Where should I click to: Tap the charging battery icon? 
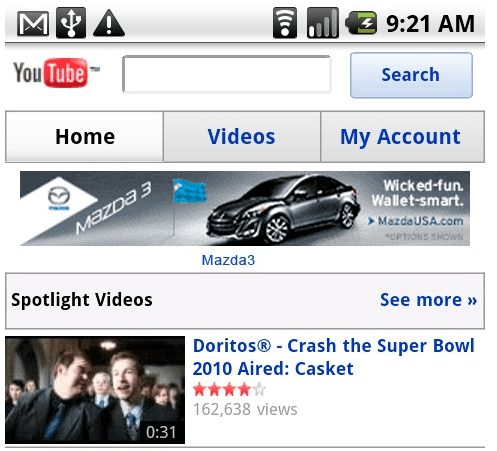(x=361, y=23)
